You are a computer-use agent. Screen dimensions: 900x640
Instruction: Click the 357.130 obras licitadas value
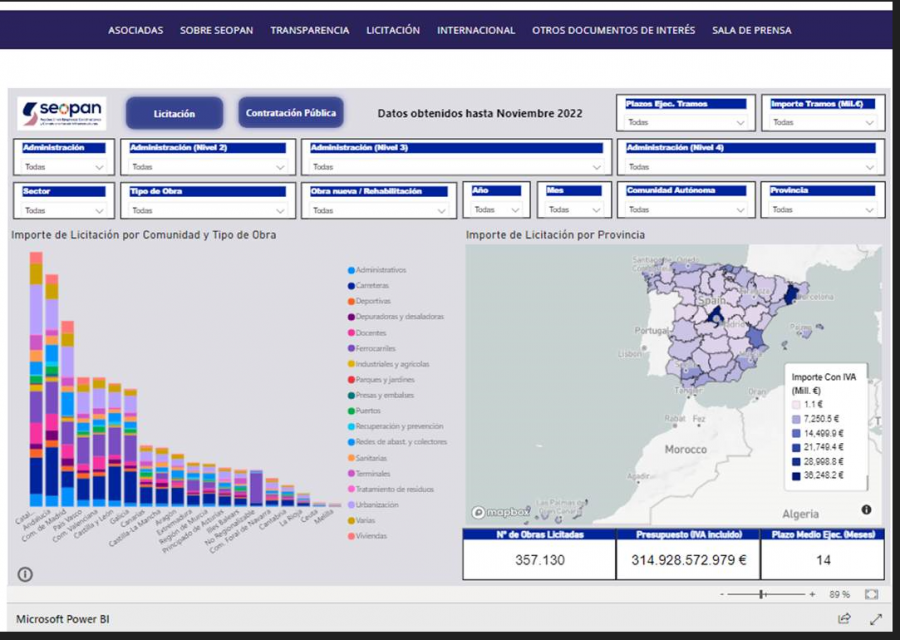pyautogui.click(x=540, y=560)
